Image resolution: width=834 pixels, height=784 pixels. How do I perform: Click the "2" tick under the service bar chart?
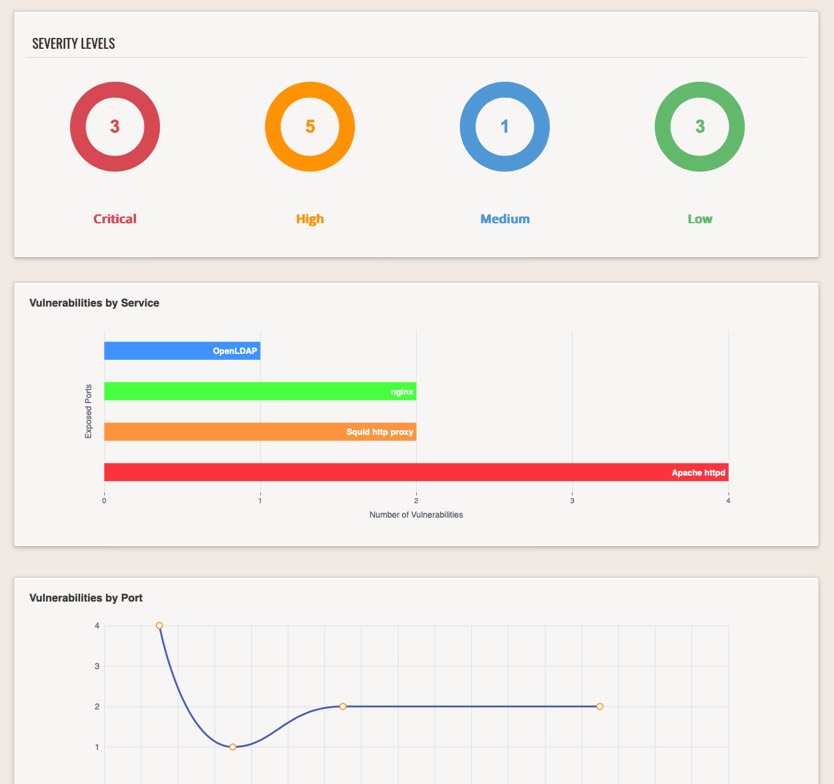(x=416, y=501)
